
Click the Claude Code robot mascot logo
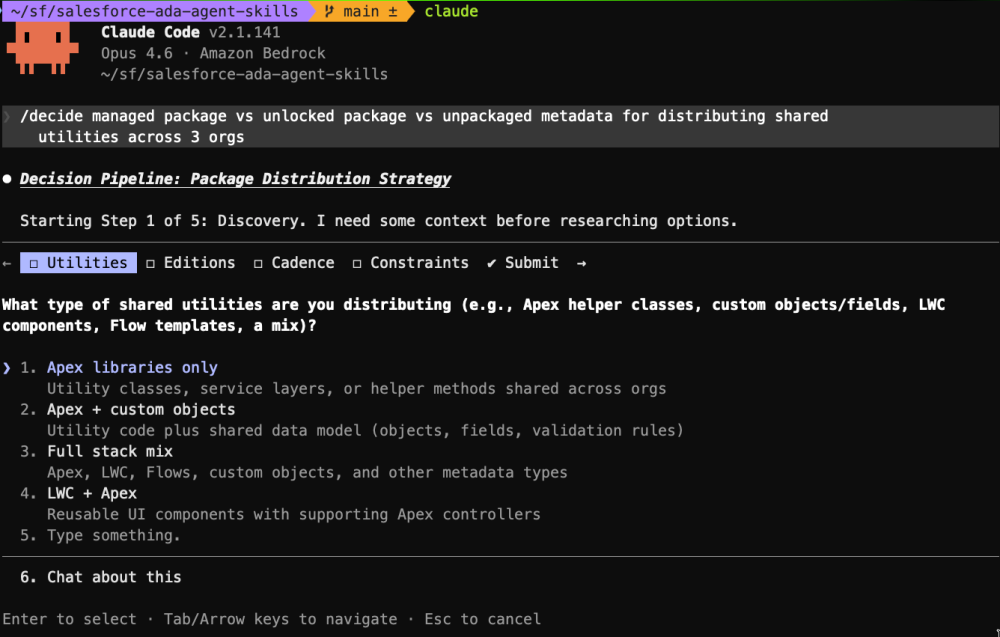43,48
